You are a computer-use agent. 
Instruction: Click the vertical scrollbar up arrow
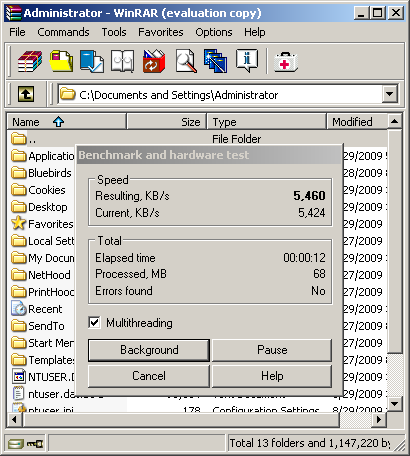(394, 121)
